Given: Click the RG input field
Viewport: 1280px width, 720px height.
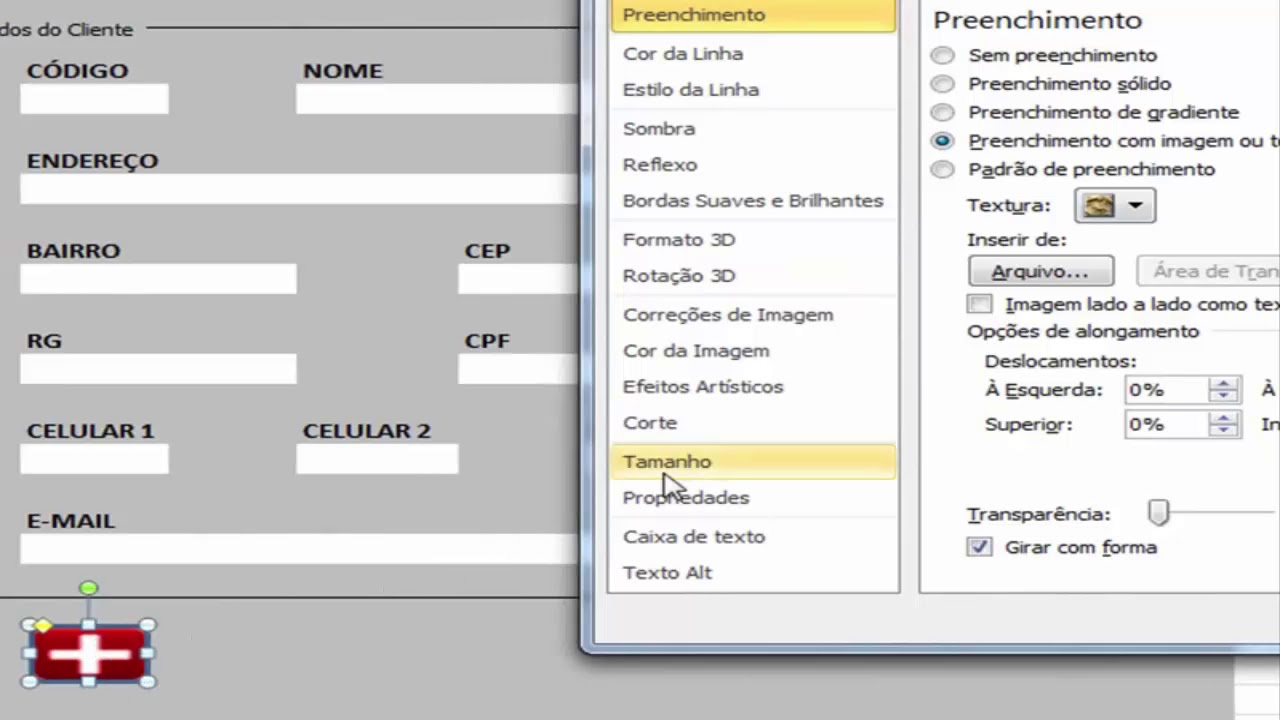Looking at the screenshot, I should 158,369.
